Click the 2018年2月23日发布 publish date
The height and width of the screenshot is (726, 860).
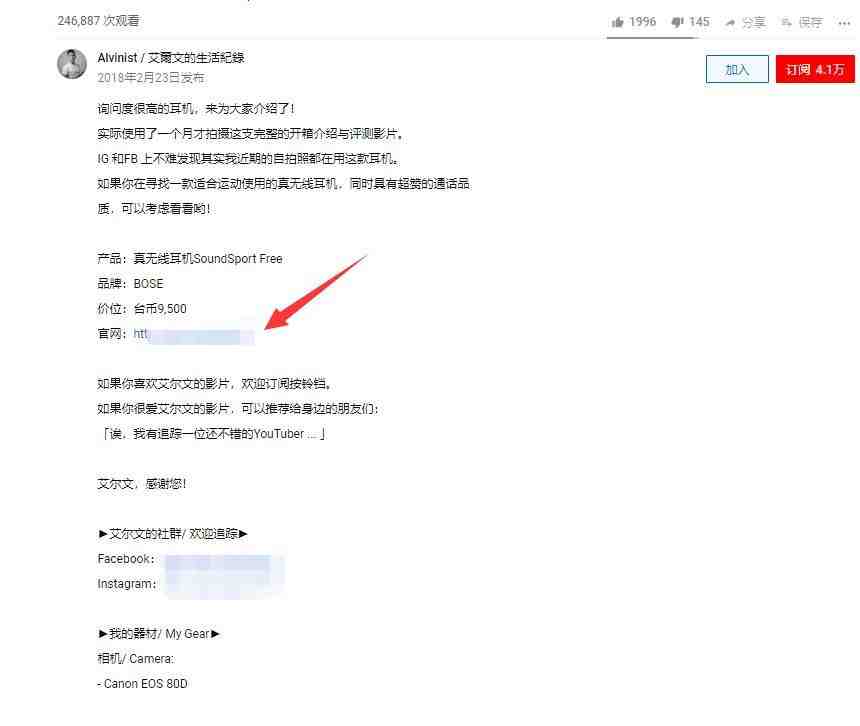click(151, 78)
